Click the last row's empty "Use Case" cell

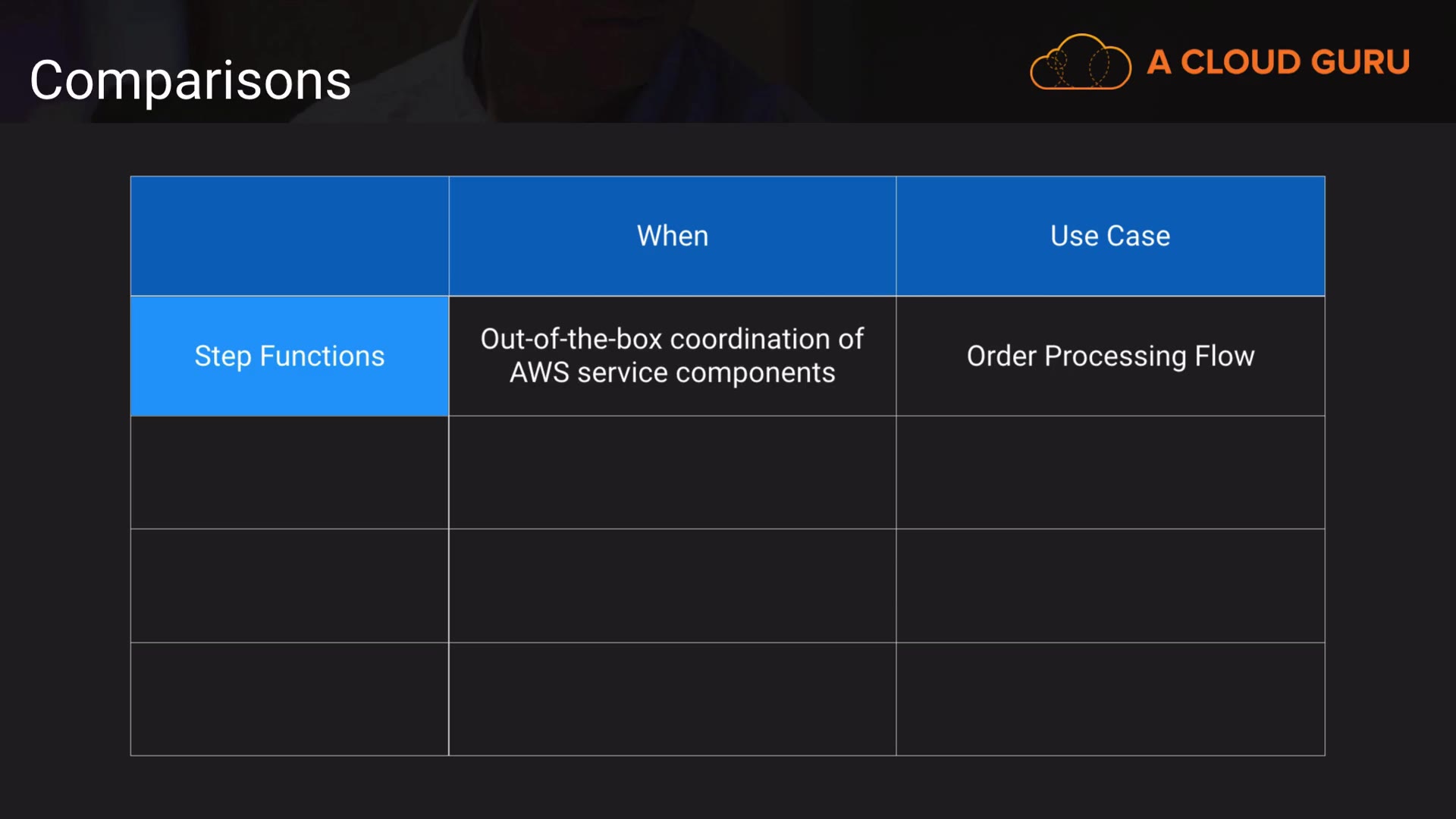(x=1109, y=699)
